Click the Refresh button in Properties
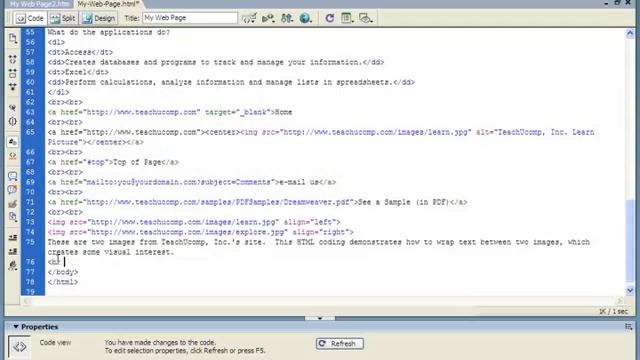This screenshot has width=640, height=360. [340, 344]
